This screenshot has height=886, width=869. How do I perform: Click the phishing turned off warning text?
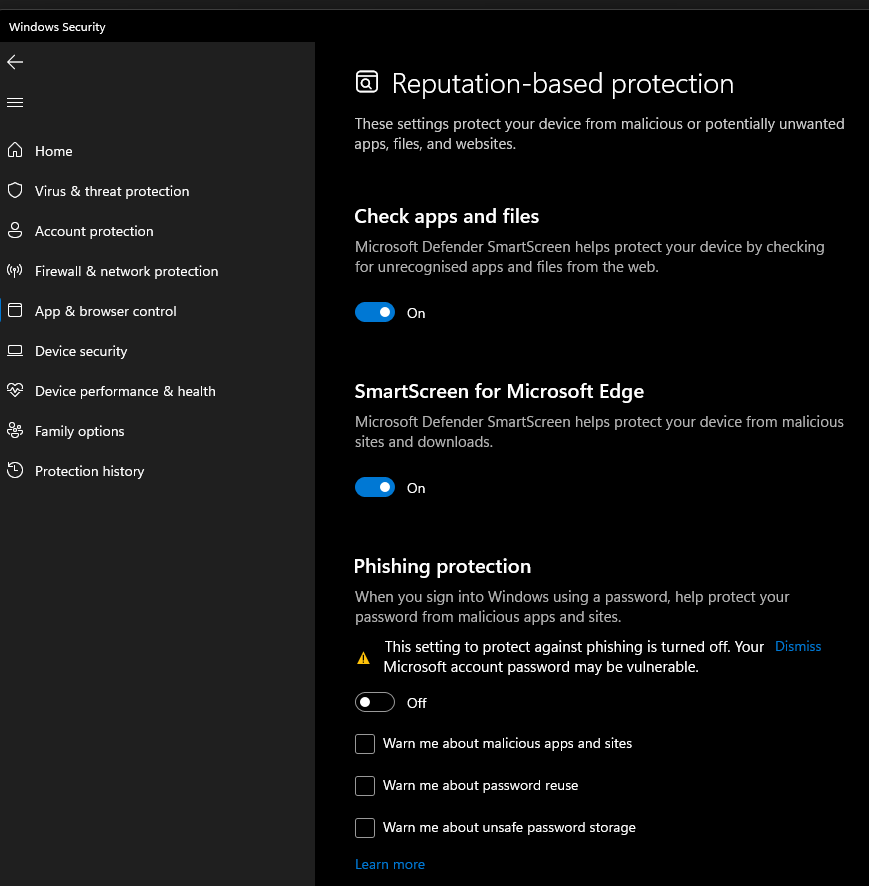point(573,657)
